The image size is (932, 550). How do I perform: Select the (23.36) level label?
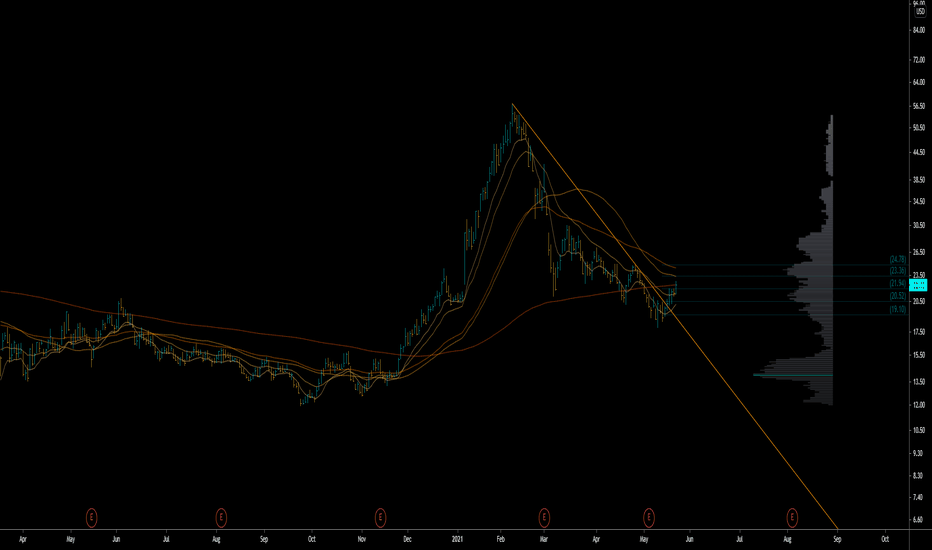[x=898, y=271]
